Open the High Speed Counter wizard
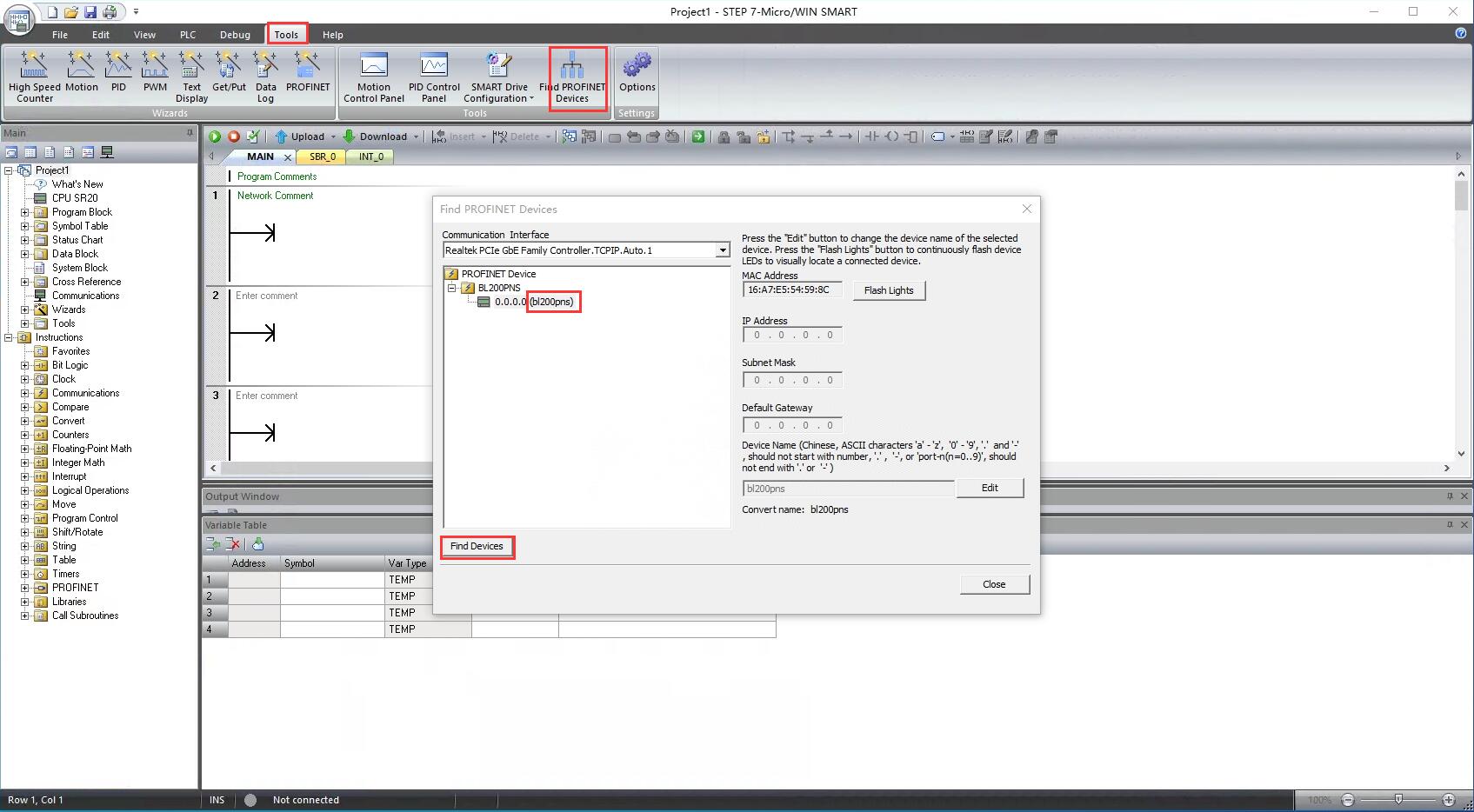1474x812 pixels. tap(35, 77)
